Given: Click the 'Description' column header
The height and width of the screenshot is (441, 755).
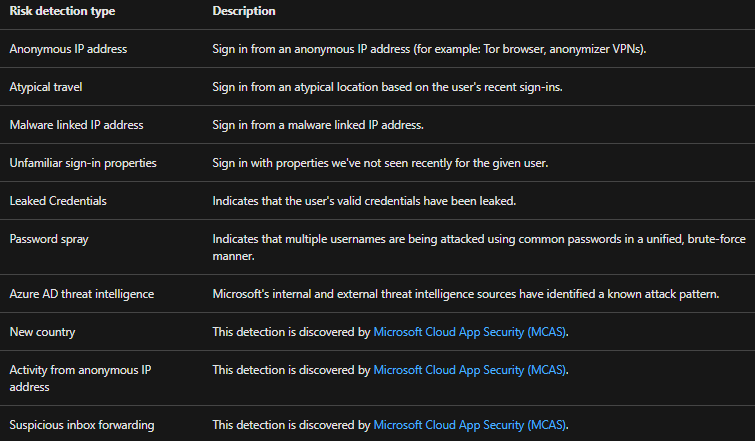Looking at the screenshot, I should (x=244, y=11).
